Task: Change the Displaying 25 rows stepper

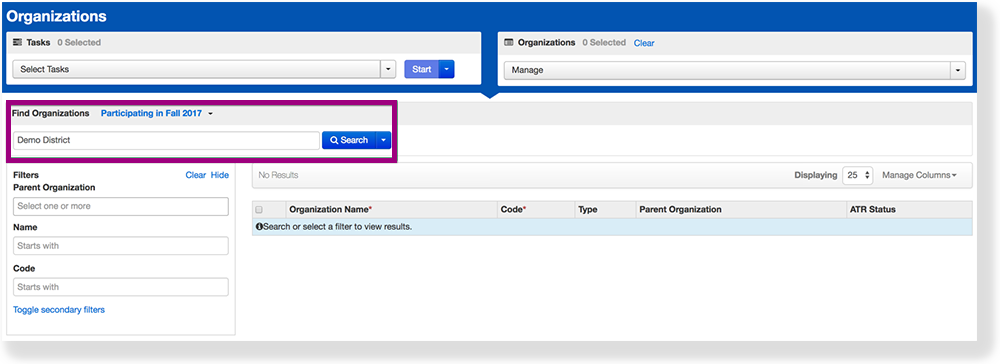Action: [x=858, y=175]
